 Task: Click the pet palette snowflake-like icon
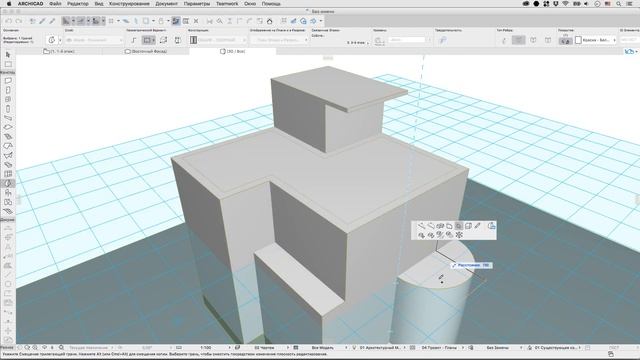(x=459, y=235)
